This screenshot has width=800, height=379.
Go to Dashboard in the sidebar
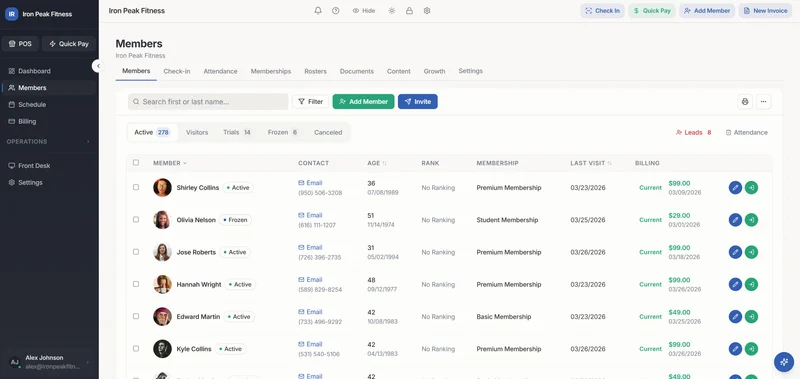coord(48,71)
